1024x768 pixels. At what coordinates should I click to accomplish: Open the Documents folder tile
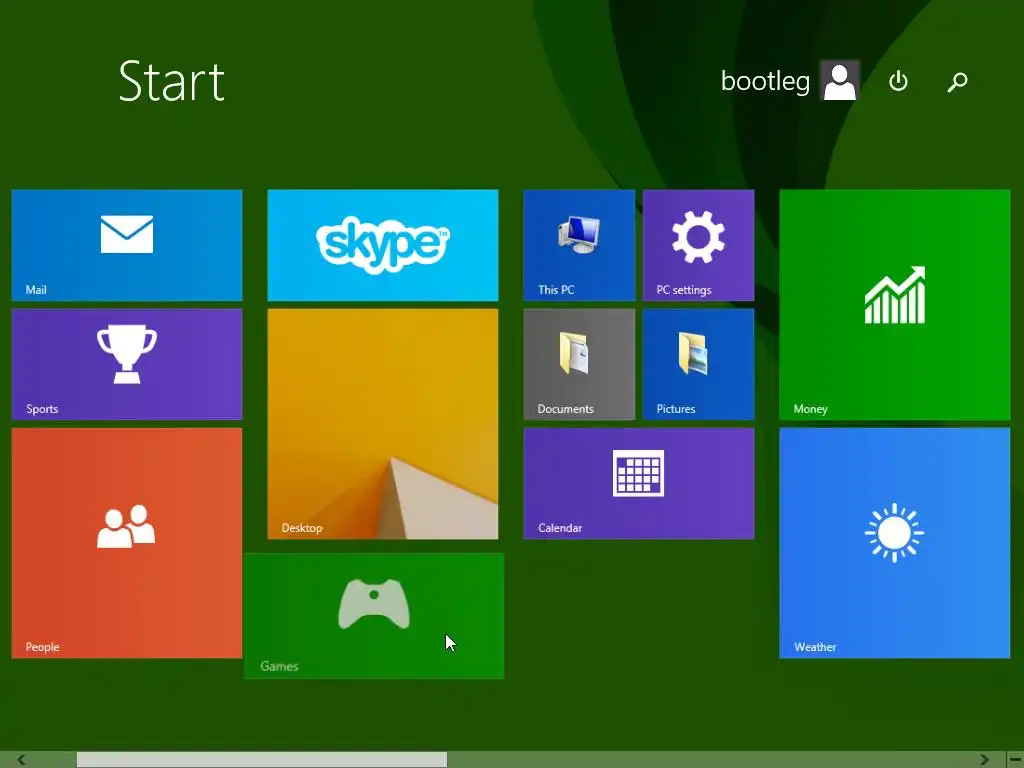pos(579,364)
